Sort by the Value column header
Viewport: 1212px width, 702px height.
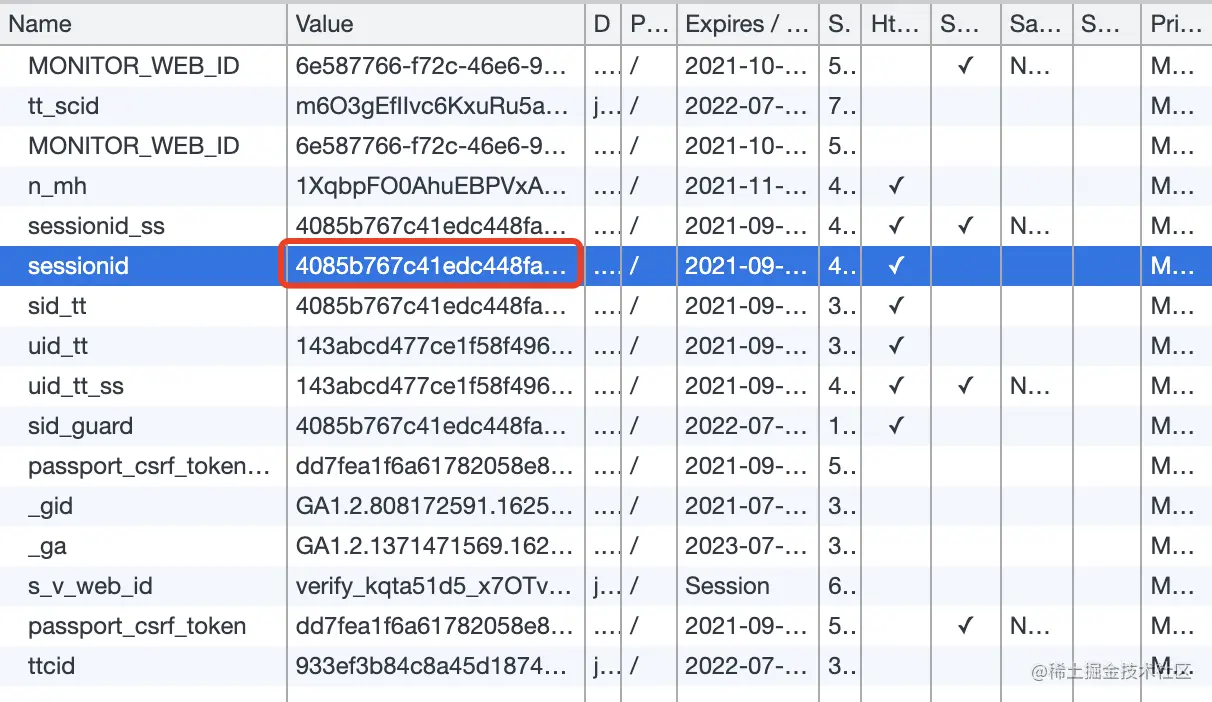point(436,25)
